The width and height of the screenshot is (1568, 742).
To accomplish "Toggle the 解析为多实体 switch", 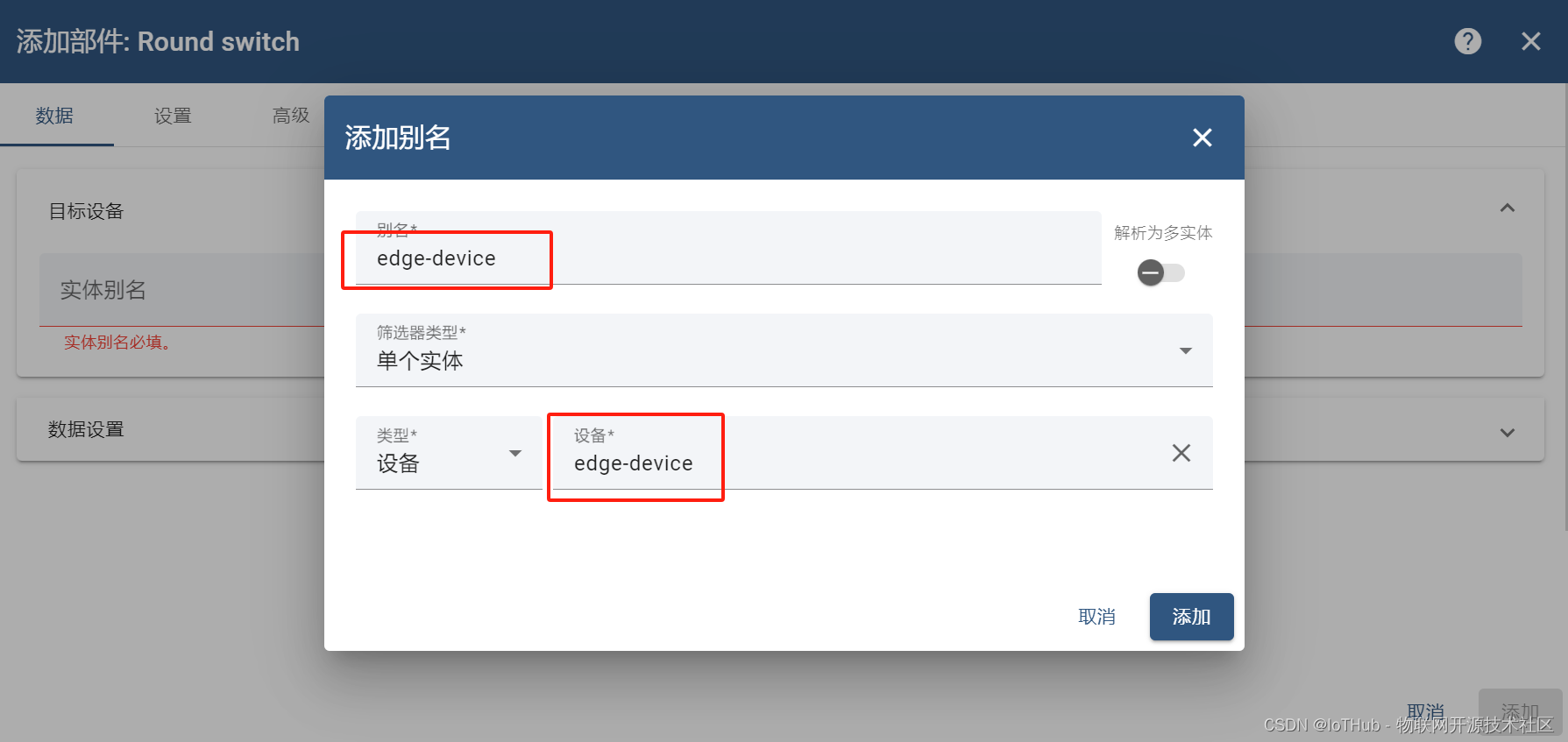I will tap(1160, 273).
